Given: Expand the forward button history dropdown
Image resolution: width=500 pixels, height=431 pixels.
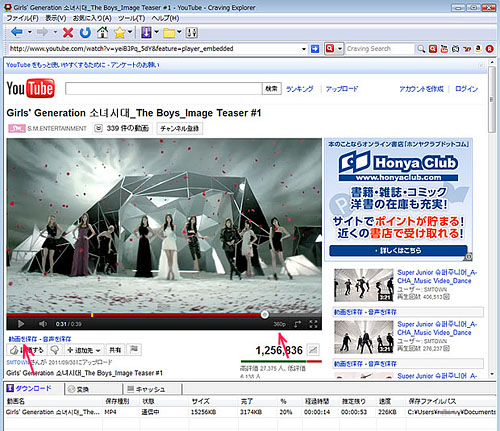Looking at the screenshot, I should pyautogui.click(x=55, y=32).
